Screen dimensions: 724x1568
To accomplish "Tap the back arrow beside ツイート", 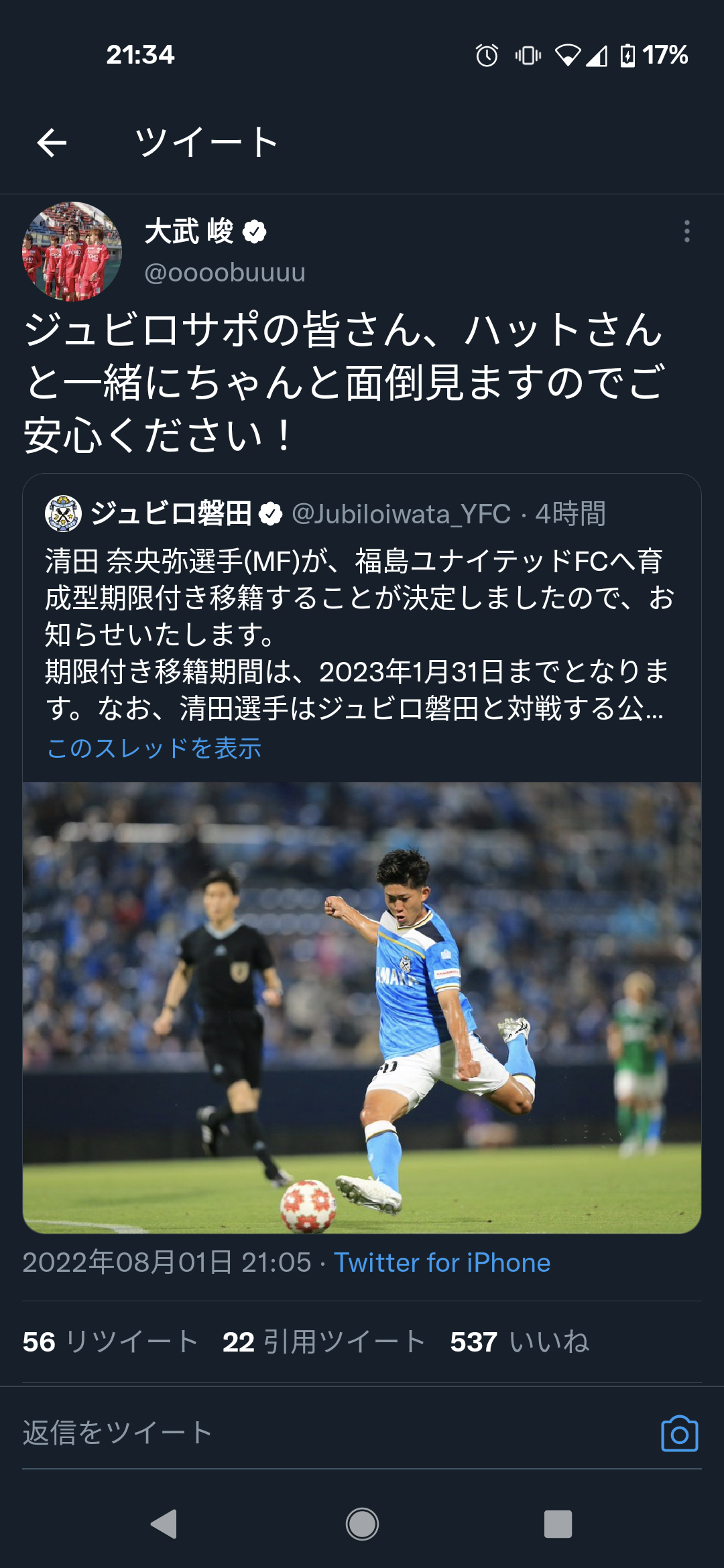I will point(52,143).
